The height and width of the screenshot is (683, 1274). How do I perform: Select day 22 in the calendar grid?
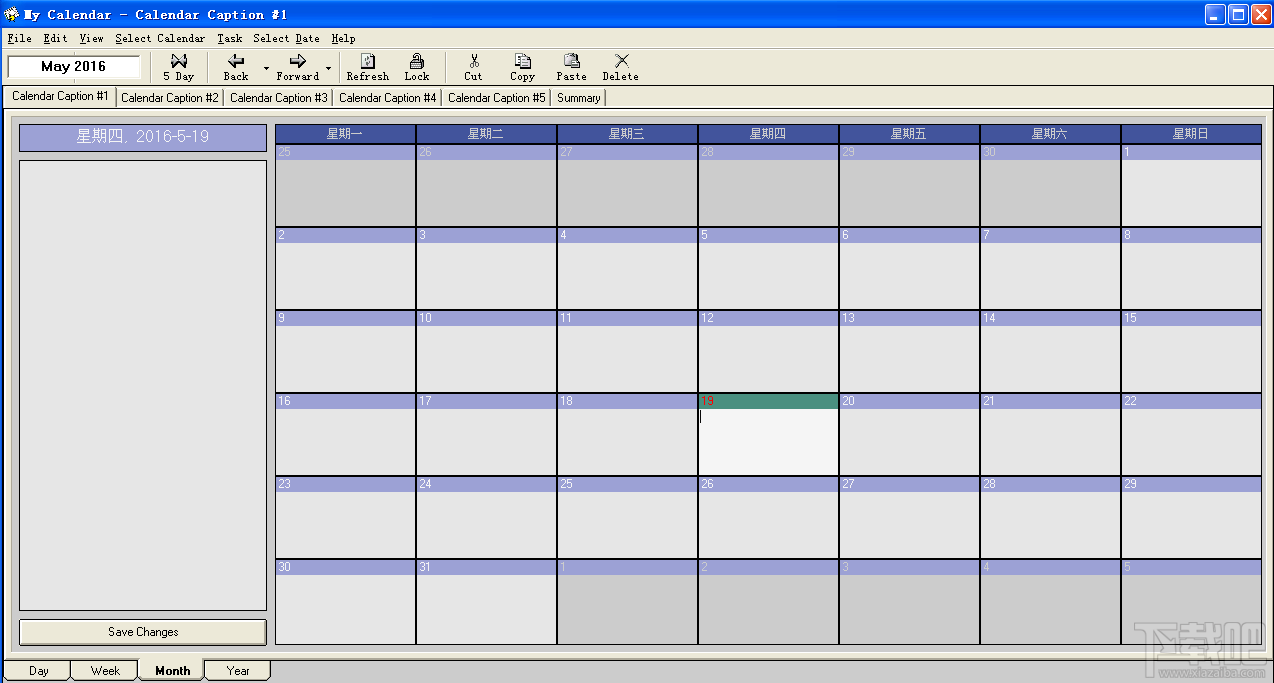(1191, 434)
